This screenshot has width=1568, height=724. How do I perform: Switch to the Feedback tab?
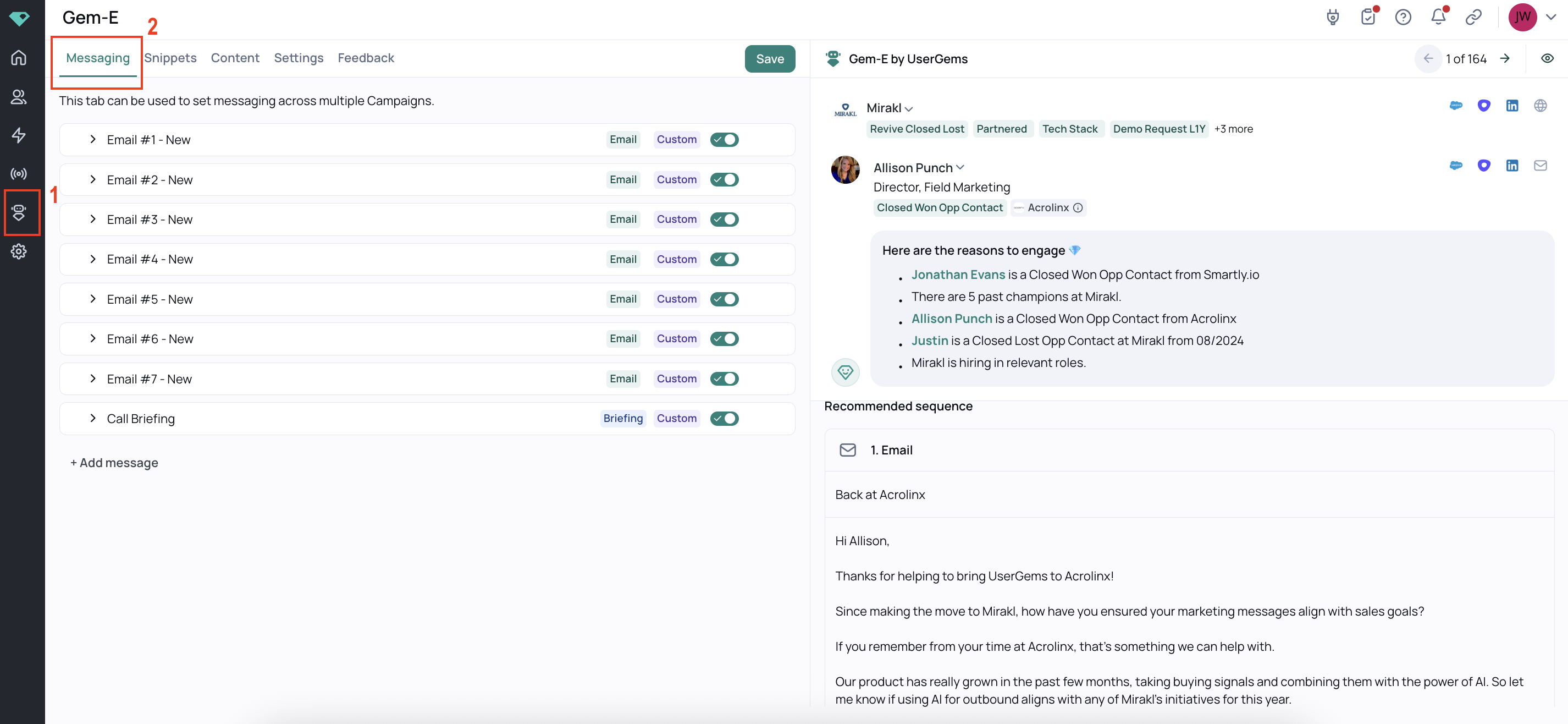366,58
